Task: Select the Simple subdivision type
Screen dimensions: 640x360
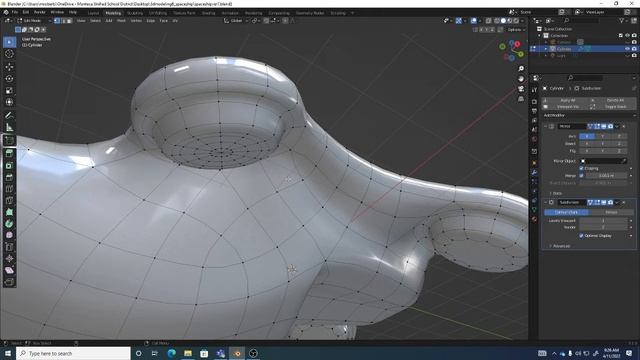Action: pyautogui.click(x=611, y=212)
